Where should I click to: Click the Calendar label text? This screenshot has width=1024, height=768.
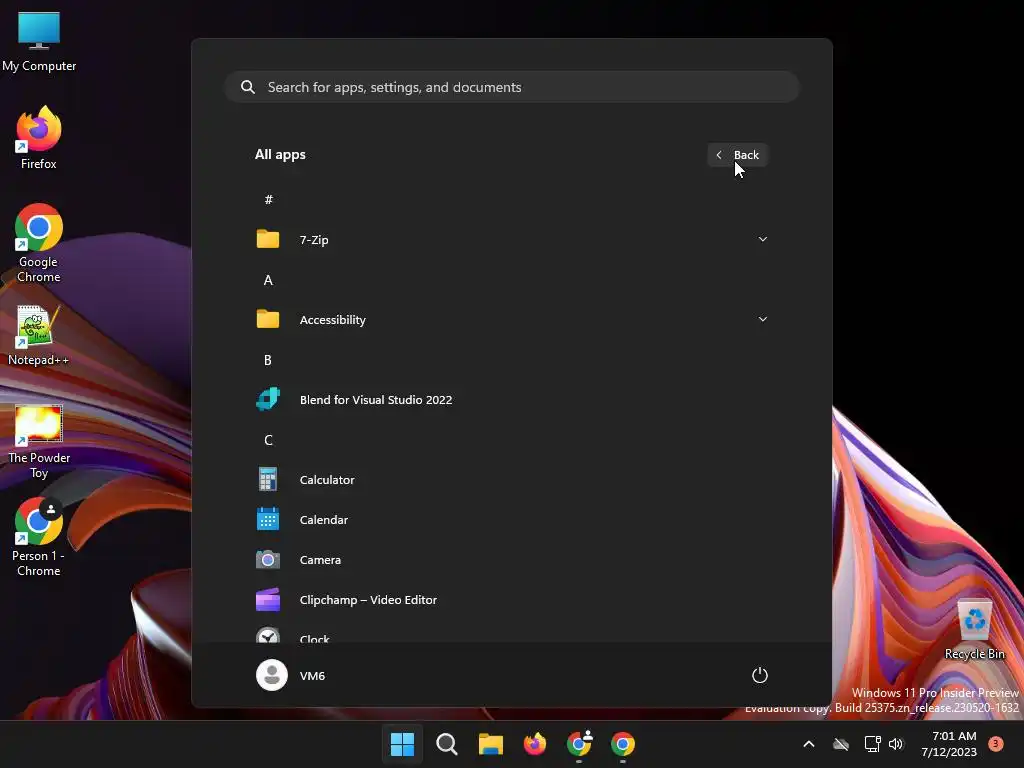[324, 520]
